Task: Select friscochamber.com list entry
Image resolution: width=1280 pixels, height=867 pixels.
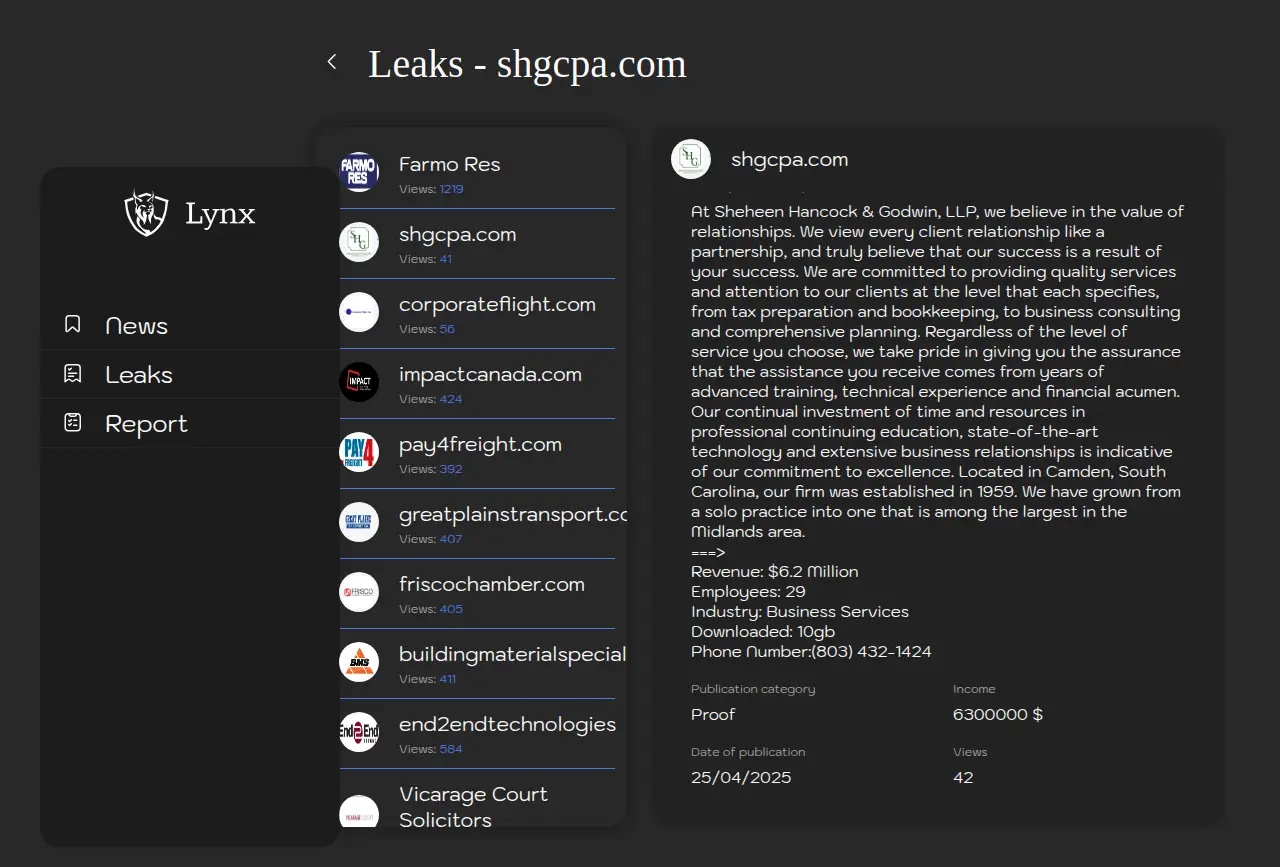Action: [x=491, y=585]
